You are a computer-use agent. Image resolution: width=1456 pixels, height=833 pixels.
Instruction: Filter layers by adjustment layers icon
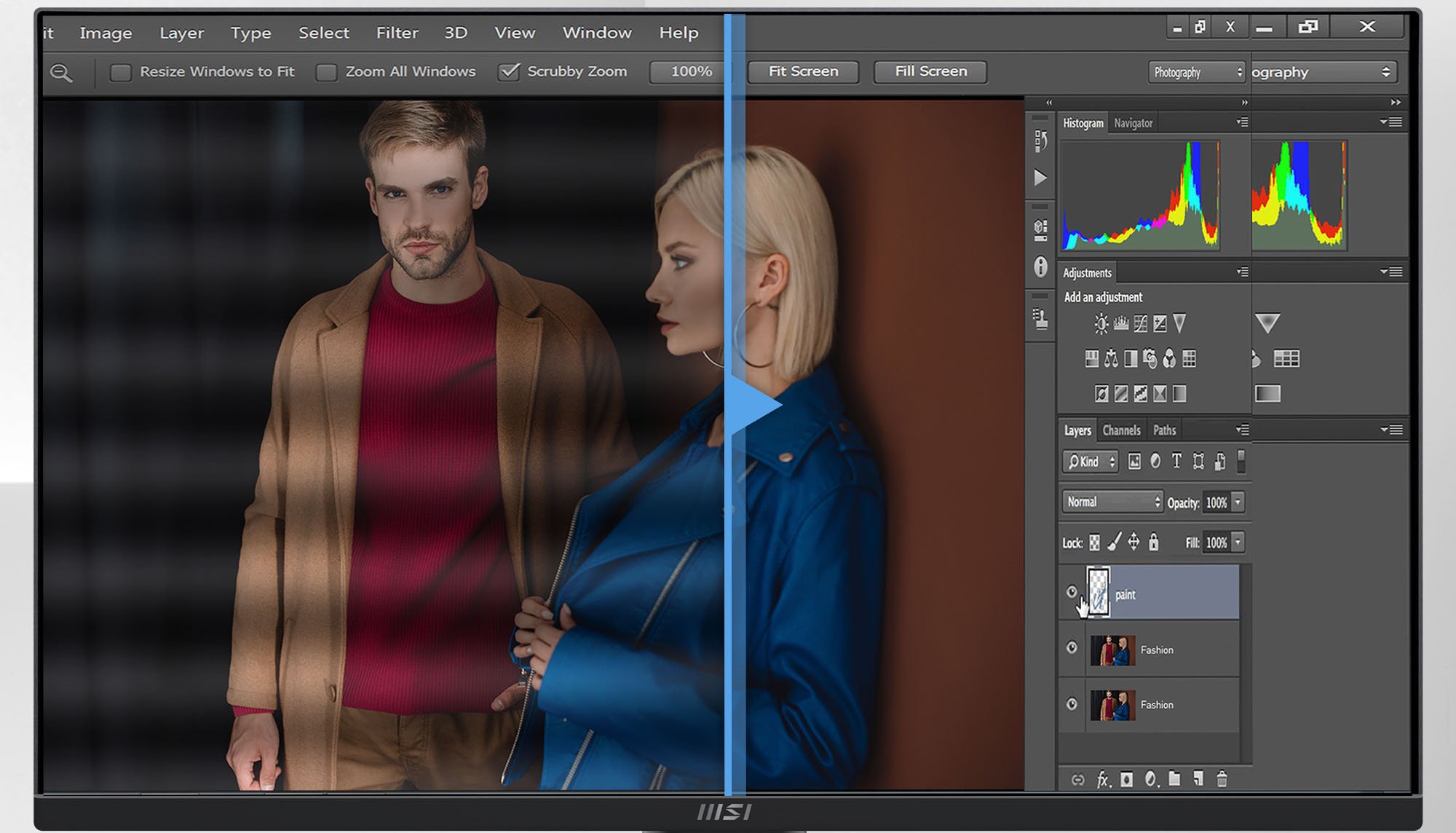[x=1155, y=461]
